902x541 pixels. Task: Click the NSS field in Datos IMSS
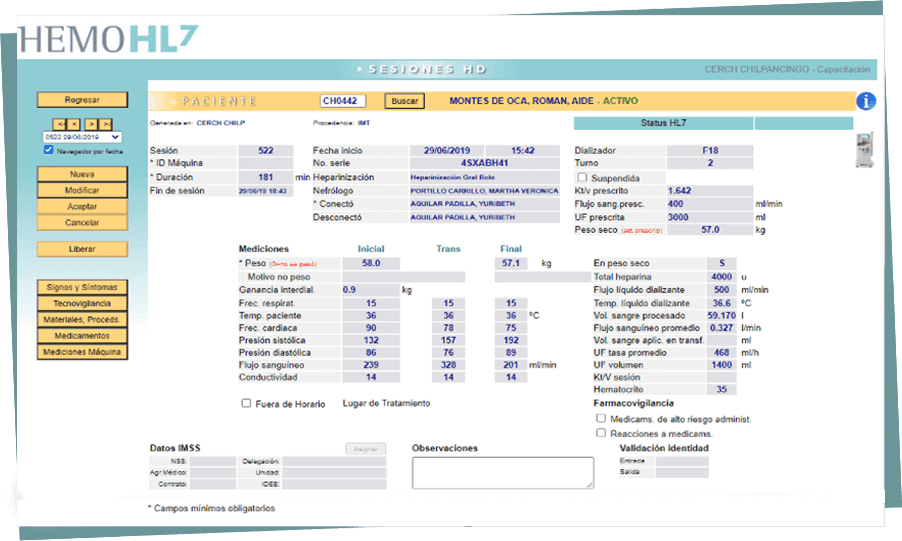[x=213, y=462]
